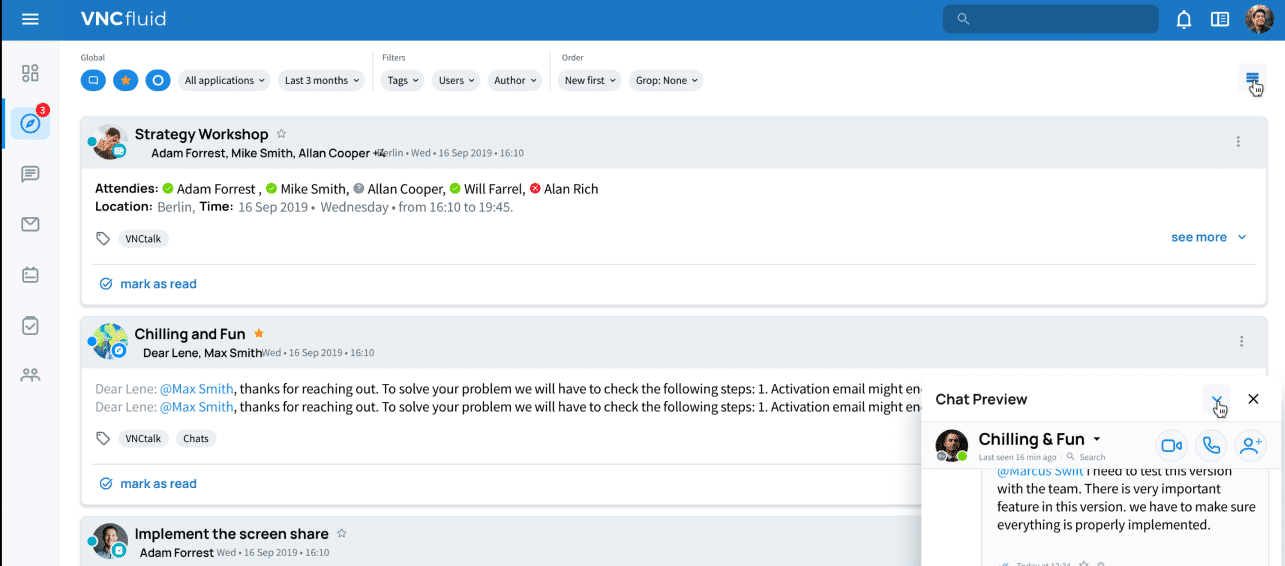Click the notifications bell icon
The image size is (1285, 566).
(x=1184, y=19)
